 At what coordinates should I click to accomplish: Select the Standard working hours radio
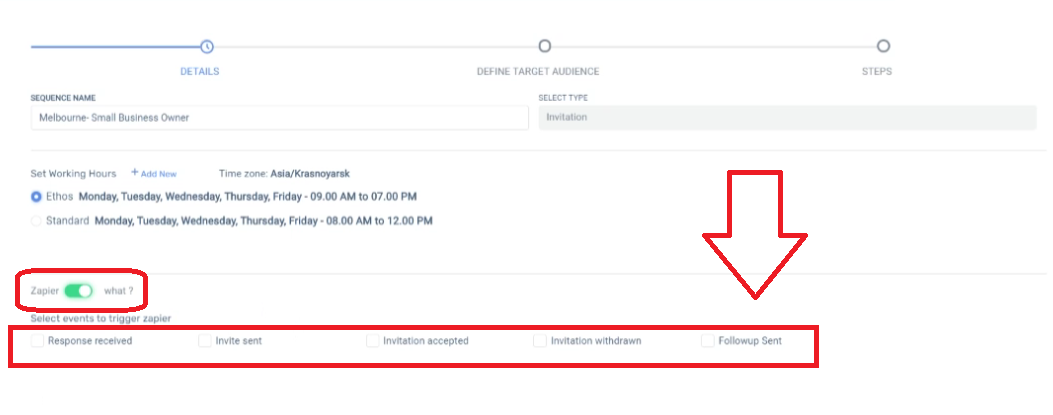coord(36,220)
